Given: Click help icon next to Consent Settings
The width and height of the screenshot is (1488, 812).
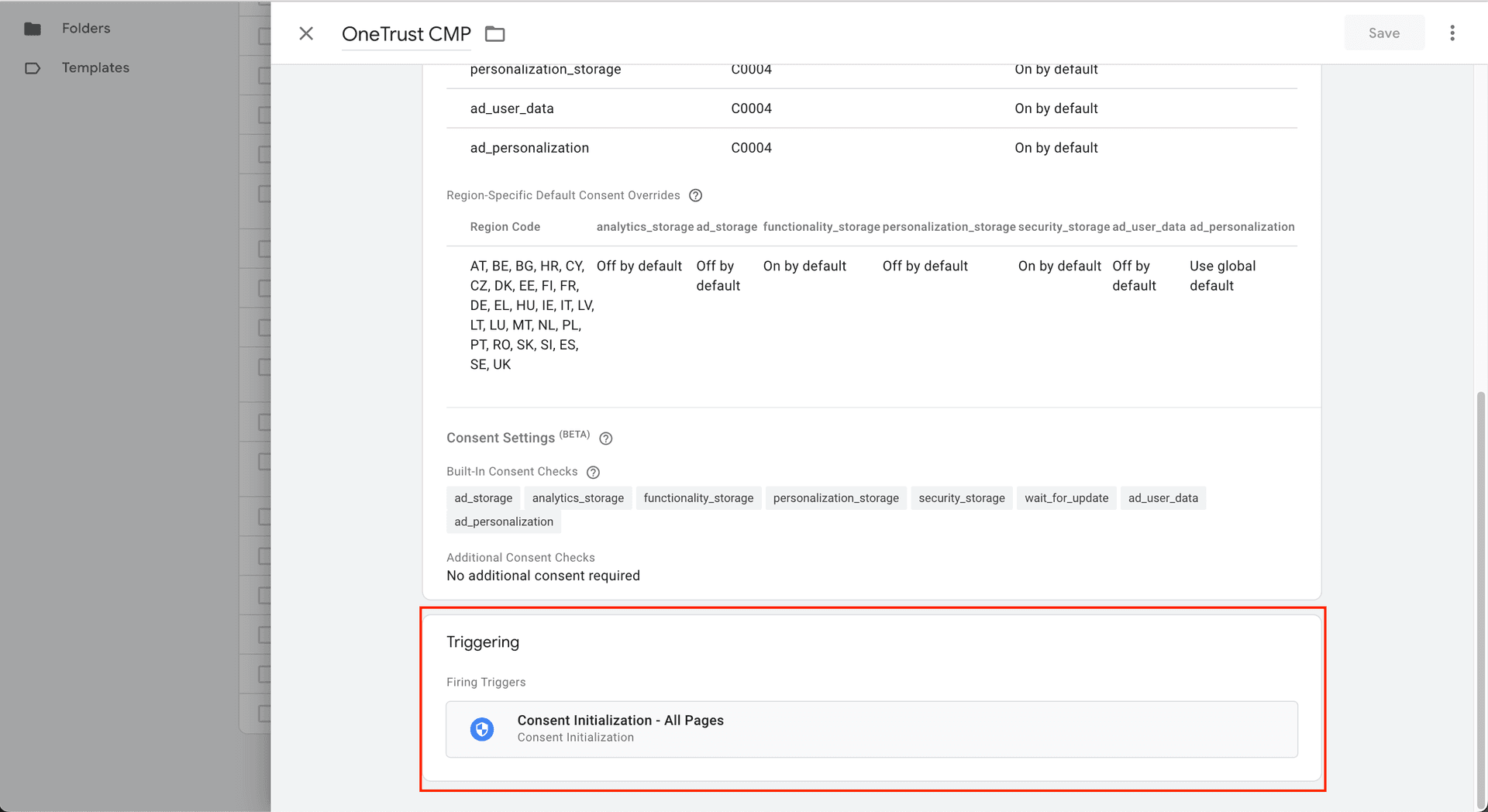Looking at the screenshot, I should pyautogui.click(x=606, y=439).
